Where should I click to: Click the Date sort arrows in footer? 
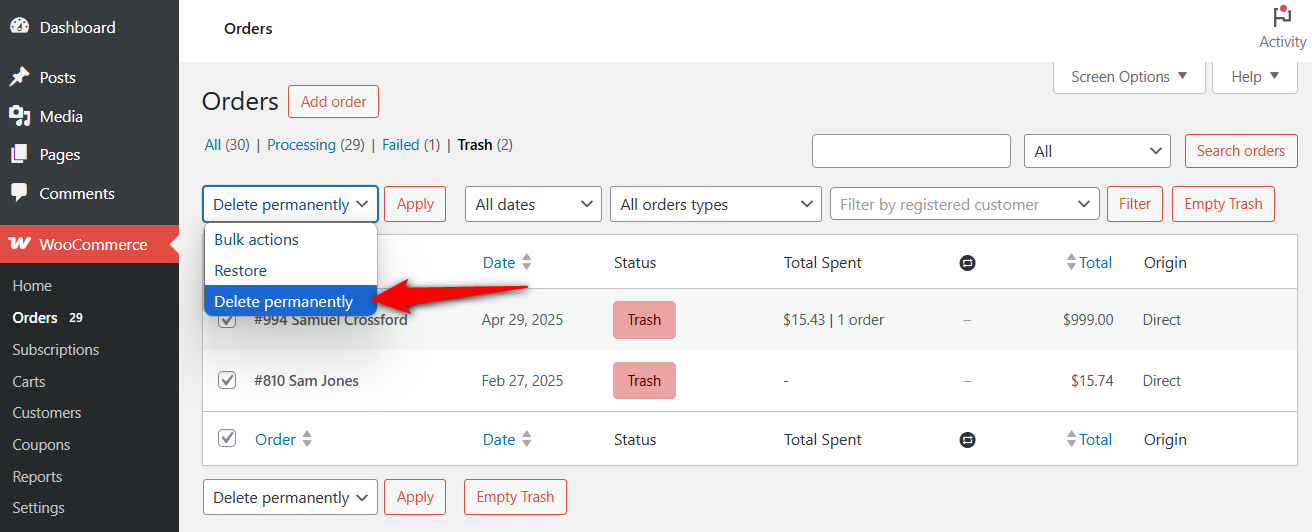527,439
